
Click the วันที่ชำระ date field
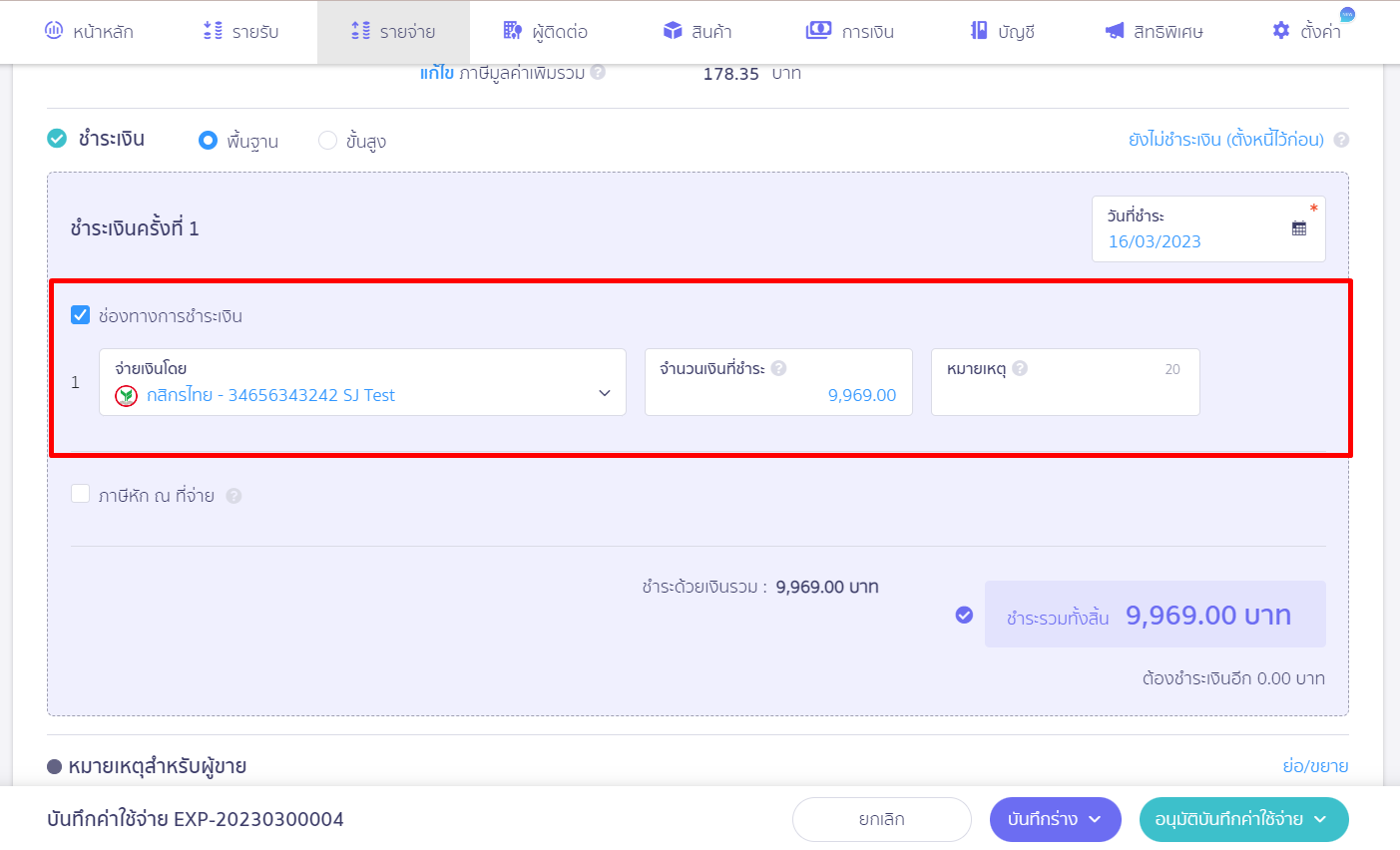[1208, 229]
